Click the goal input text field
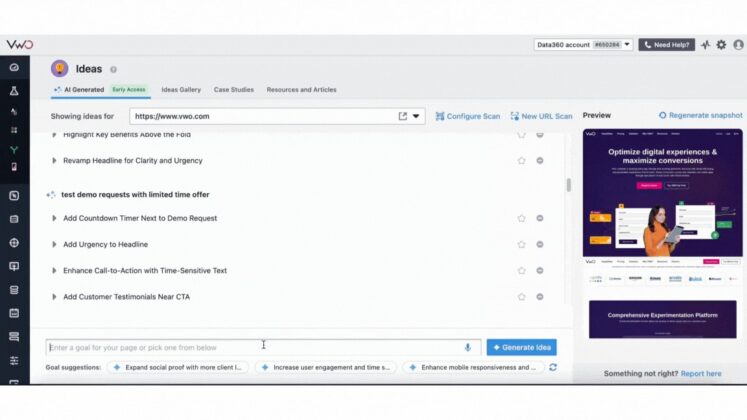 tap(250, 347)
